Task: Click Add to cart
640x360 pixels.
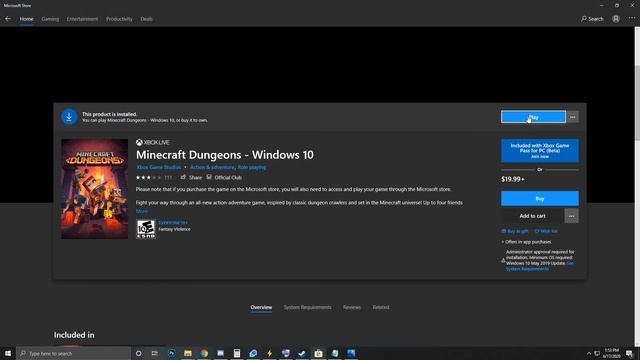Action: pyautogui.click(x=532, y=216)
